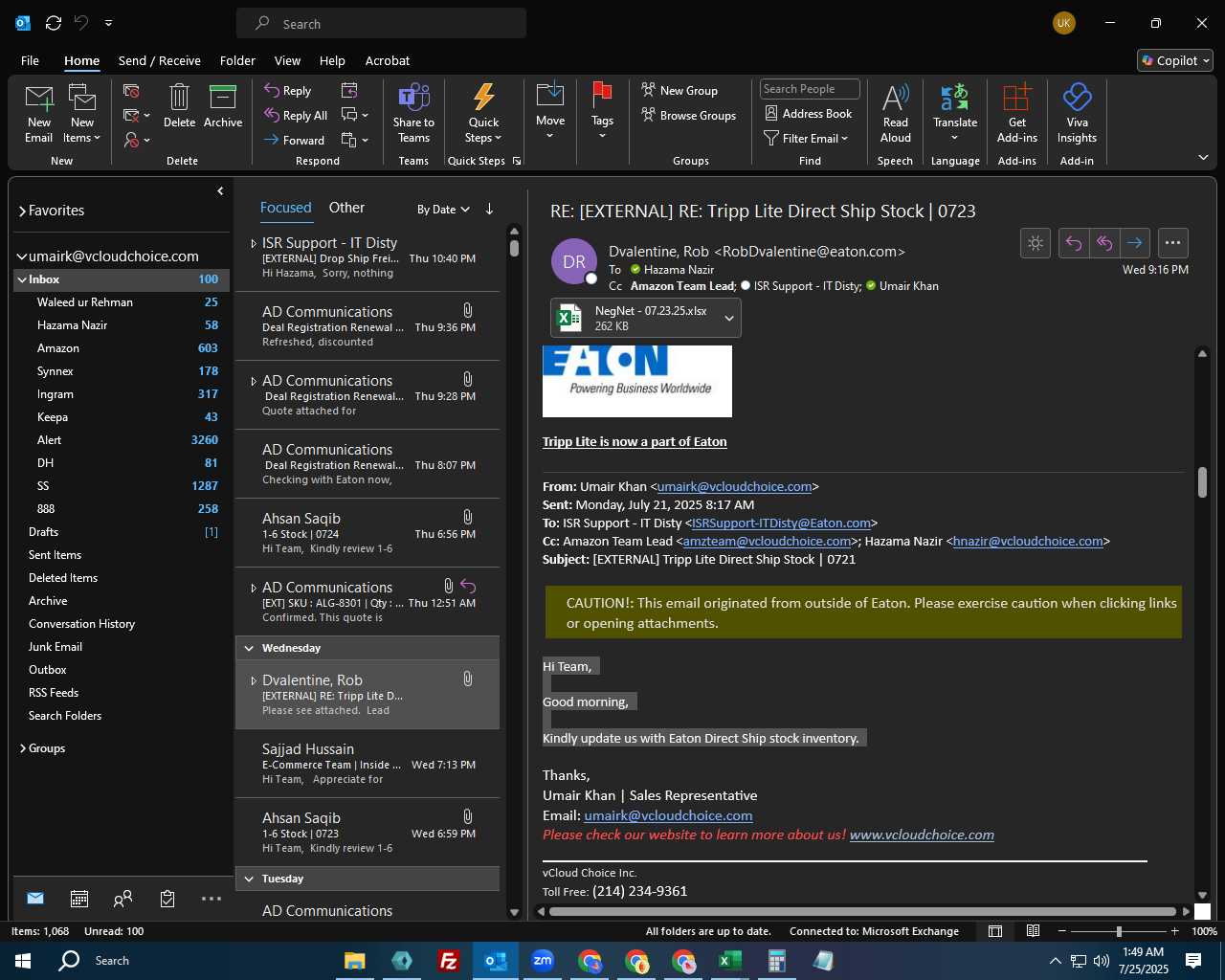
Task: Switch to People view icon
Action: (x=122, y=899)
